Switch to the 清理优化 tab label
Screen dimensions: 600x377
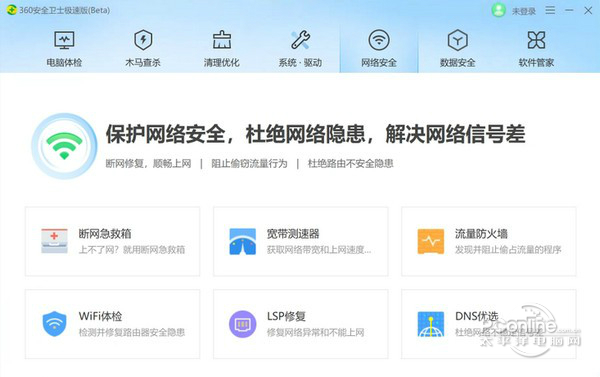point(222,62)
